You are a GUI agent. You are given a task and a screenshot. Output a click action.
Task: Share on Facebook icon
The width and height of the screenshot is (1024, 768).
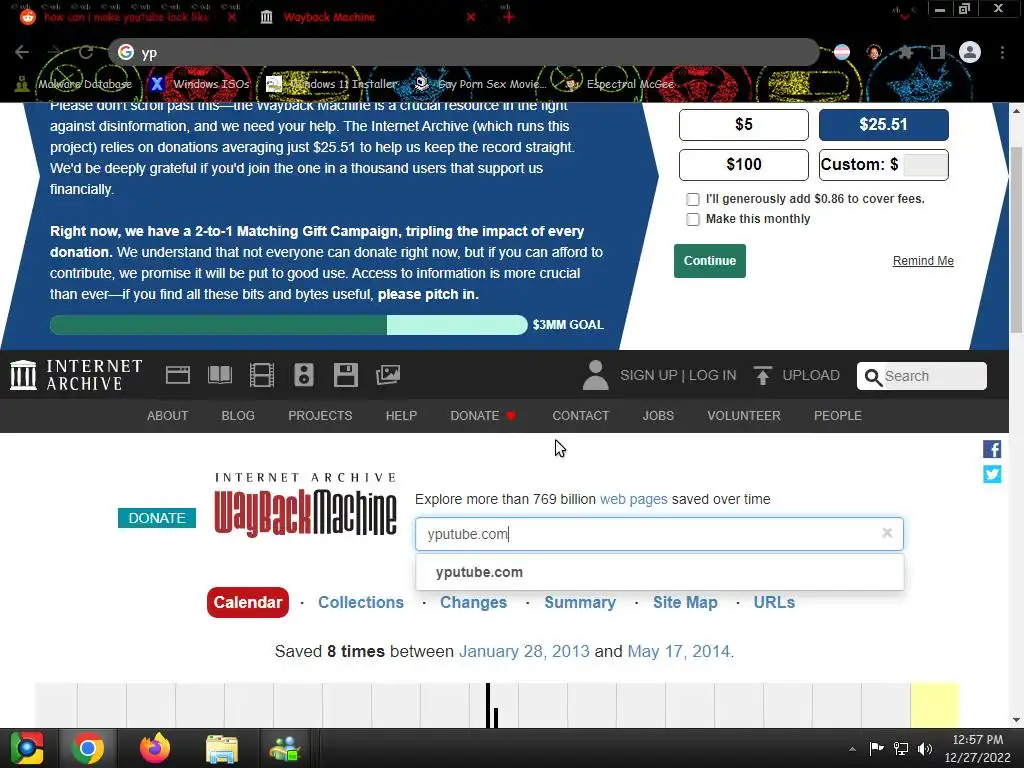(992, 449)
